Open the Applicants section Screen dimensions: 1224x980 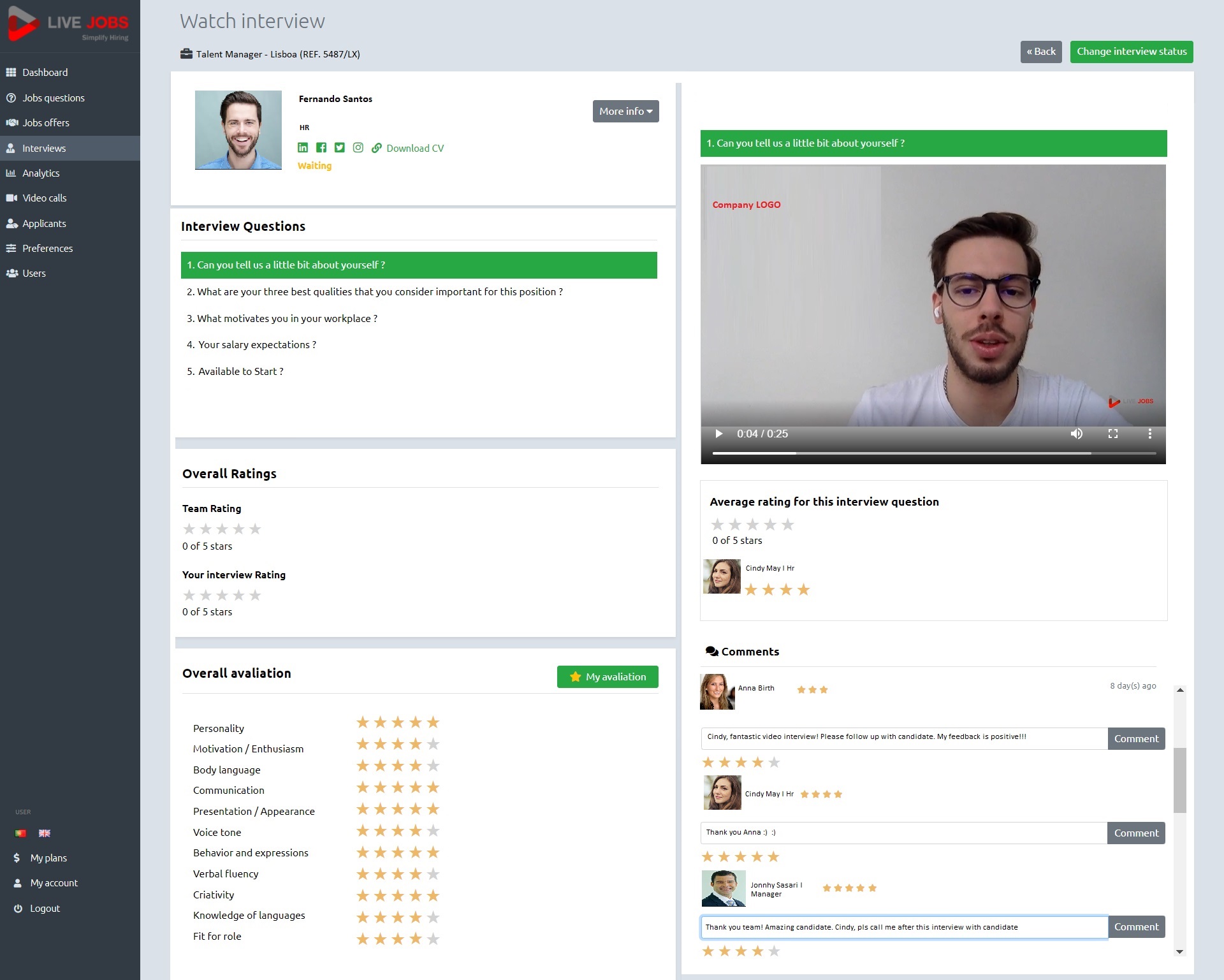(43, 223)
